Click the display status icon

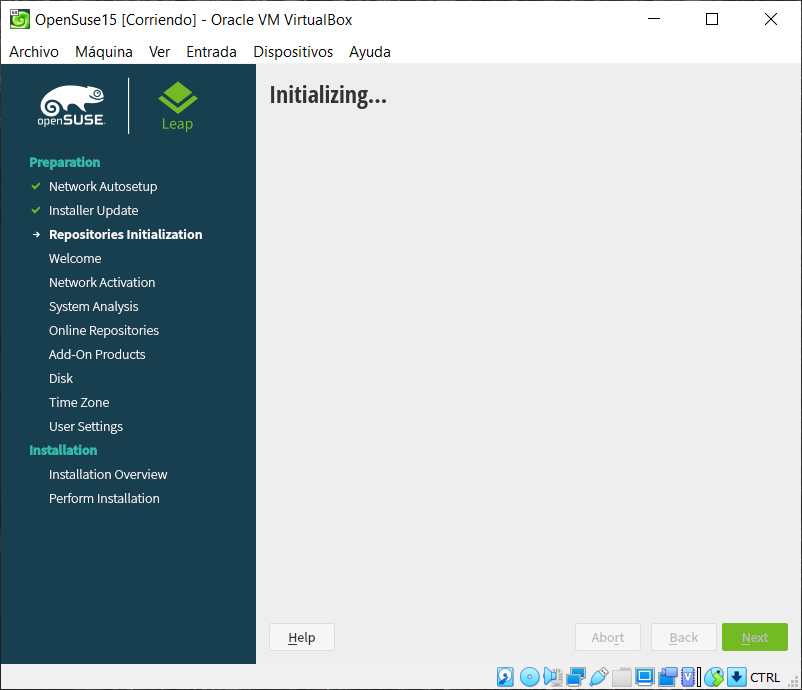(x=644, y=677)
